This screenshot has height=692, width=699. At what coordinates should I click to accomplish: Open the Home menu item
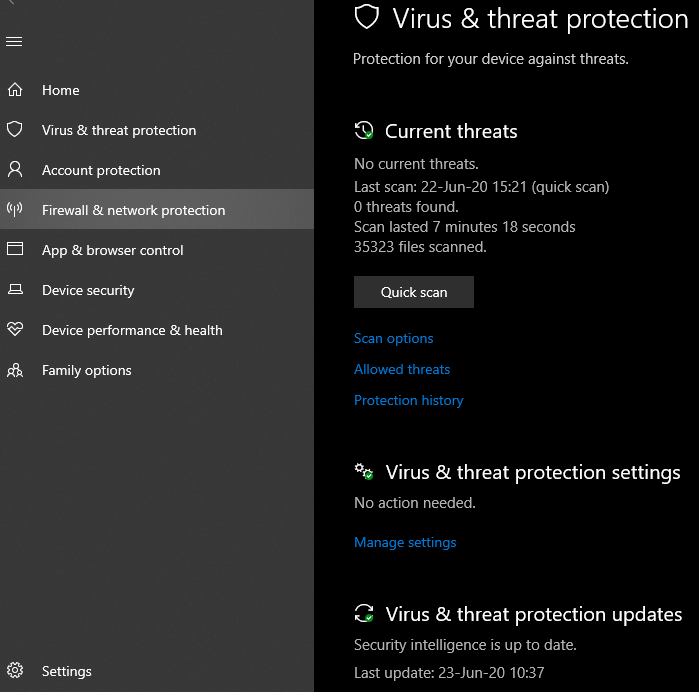61,90
